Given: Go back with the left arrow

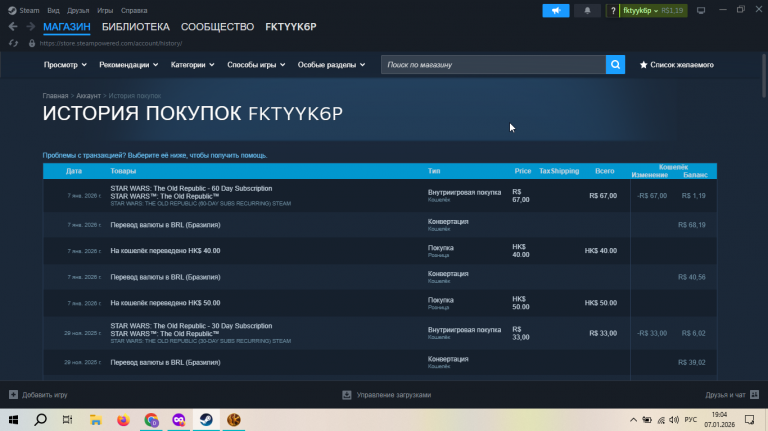Looking at the screenshot, I should pos(13,26).
